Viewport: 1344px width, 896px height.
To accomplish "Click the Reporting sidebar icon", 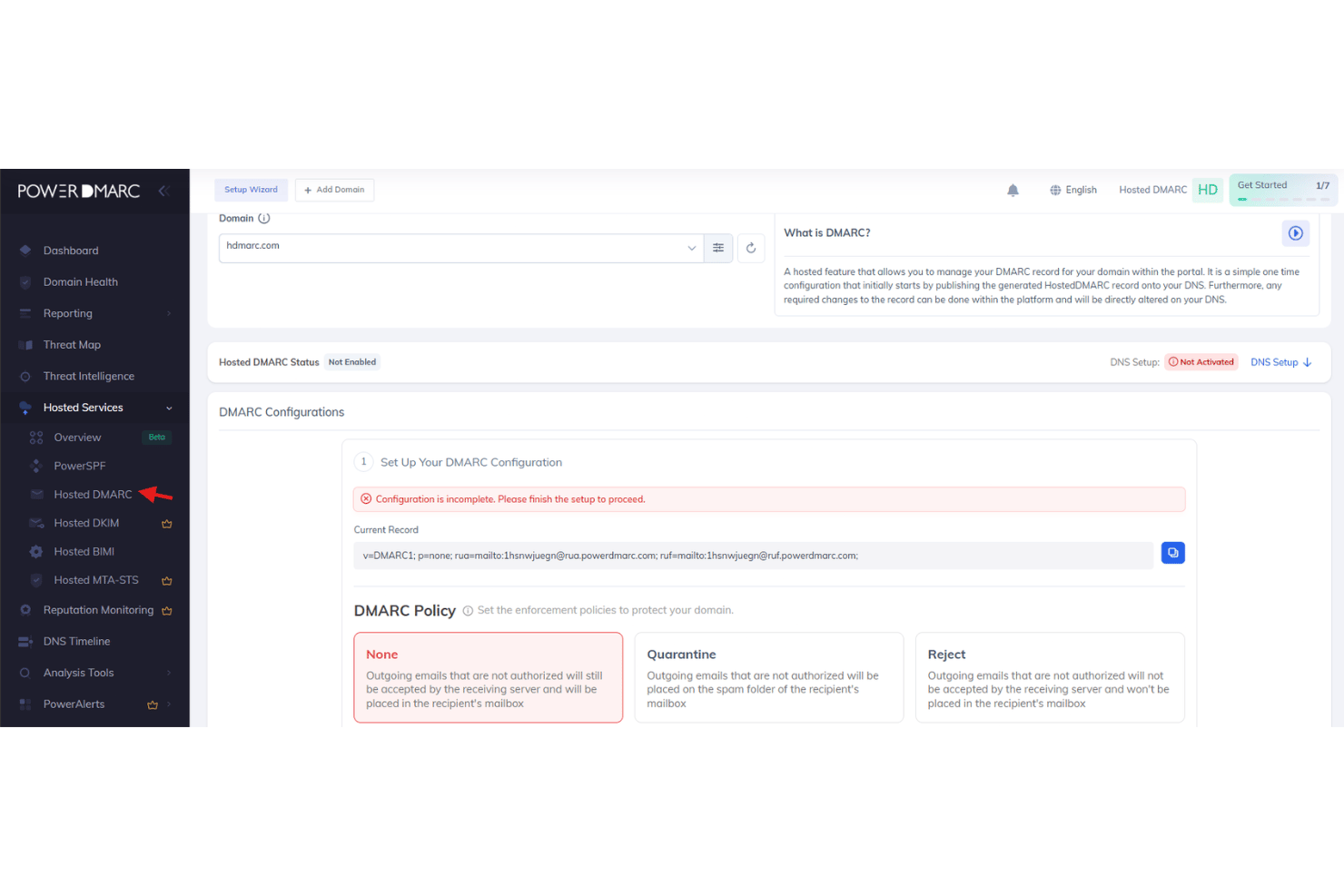I will pyautogui.click(x=25, y=313).
